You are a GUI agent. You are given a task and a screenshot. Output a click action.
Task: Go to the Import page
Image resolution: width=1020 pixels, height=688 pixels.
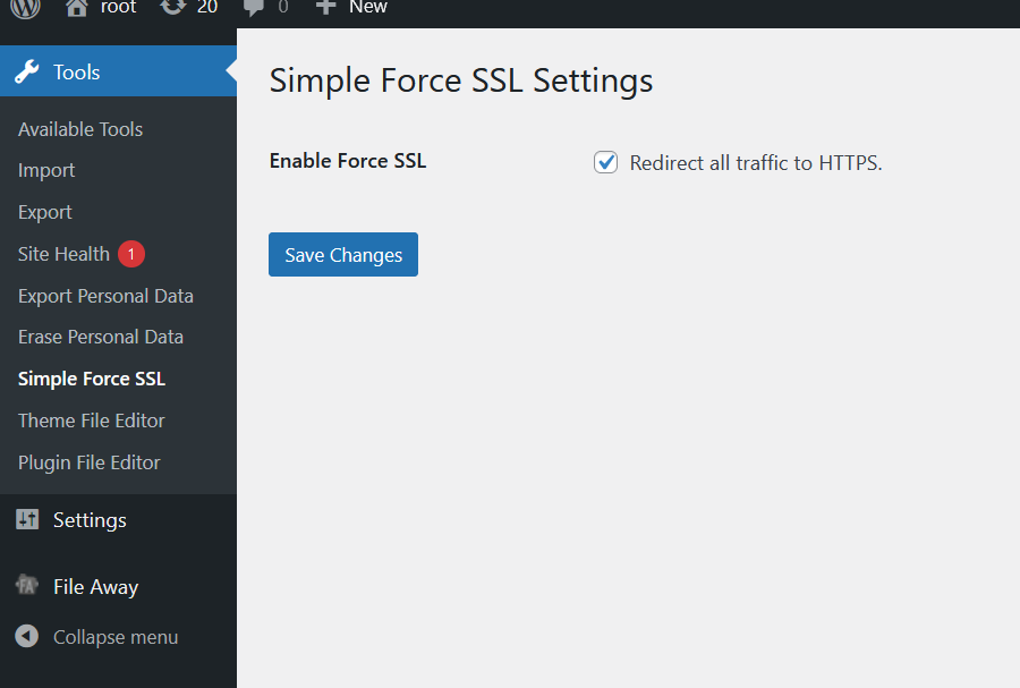pyautogui.click(x=46, y=170)
